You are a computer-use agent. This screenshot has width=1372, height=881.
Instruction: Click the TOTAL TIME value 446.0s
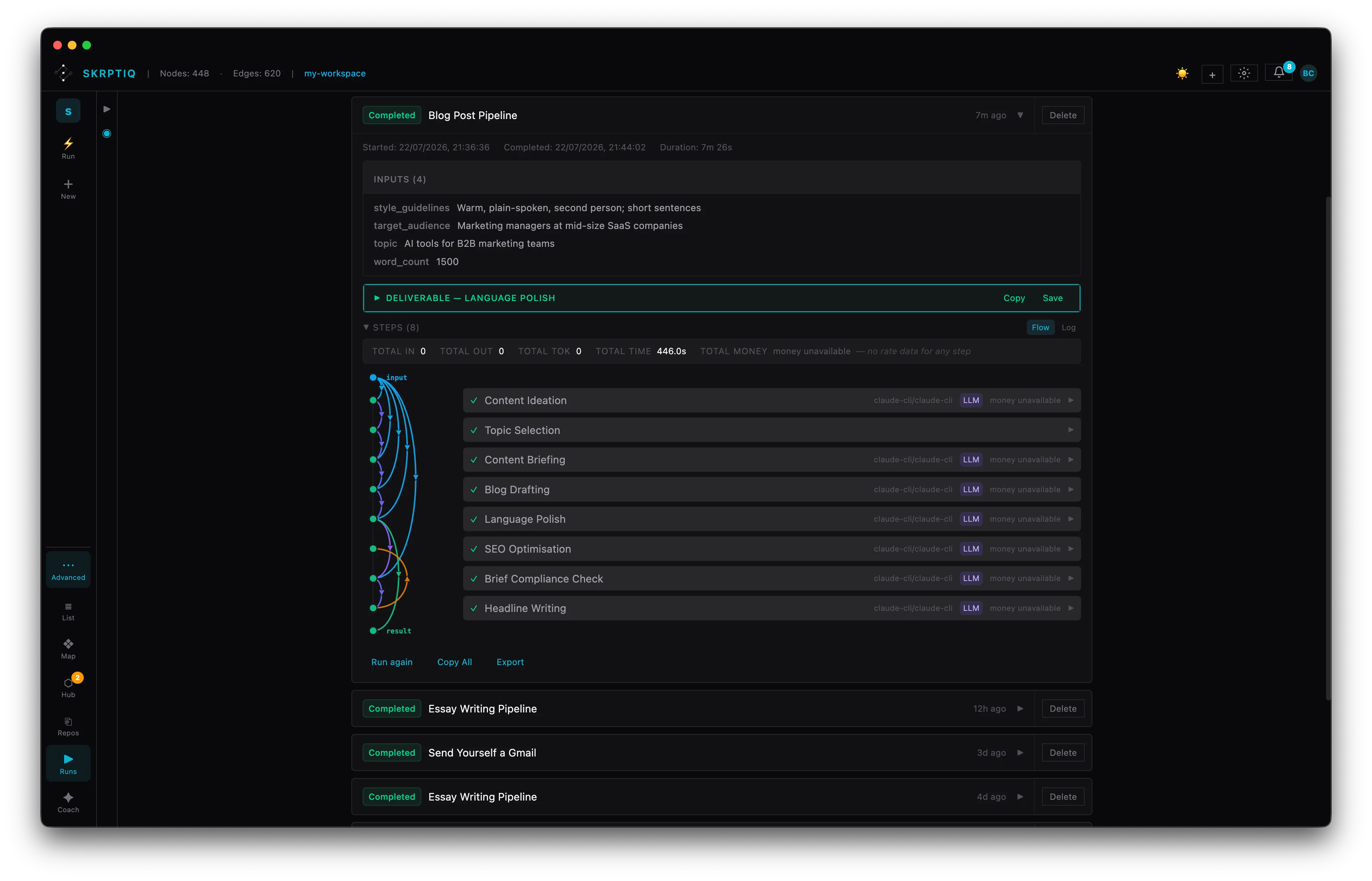pyautogui.click(x=671, y=351)
